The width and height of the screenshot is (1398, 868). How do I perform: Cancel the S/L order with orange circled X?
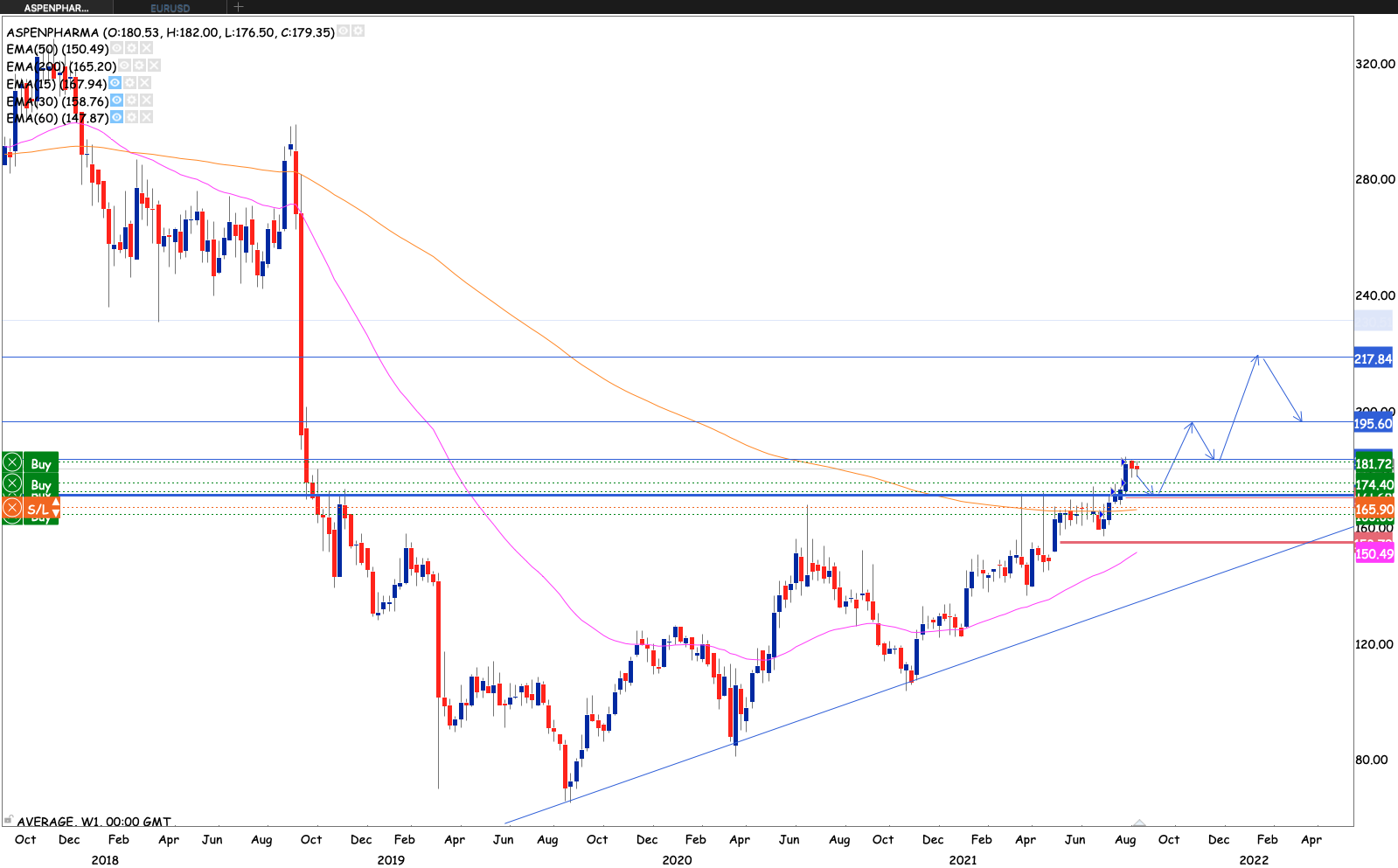[x=12, y=508]
